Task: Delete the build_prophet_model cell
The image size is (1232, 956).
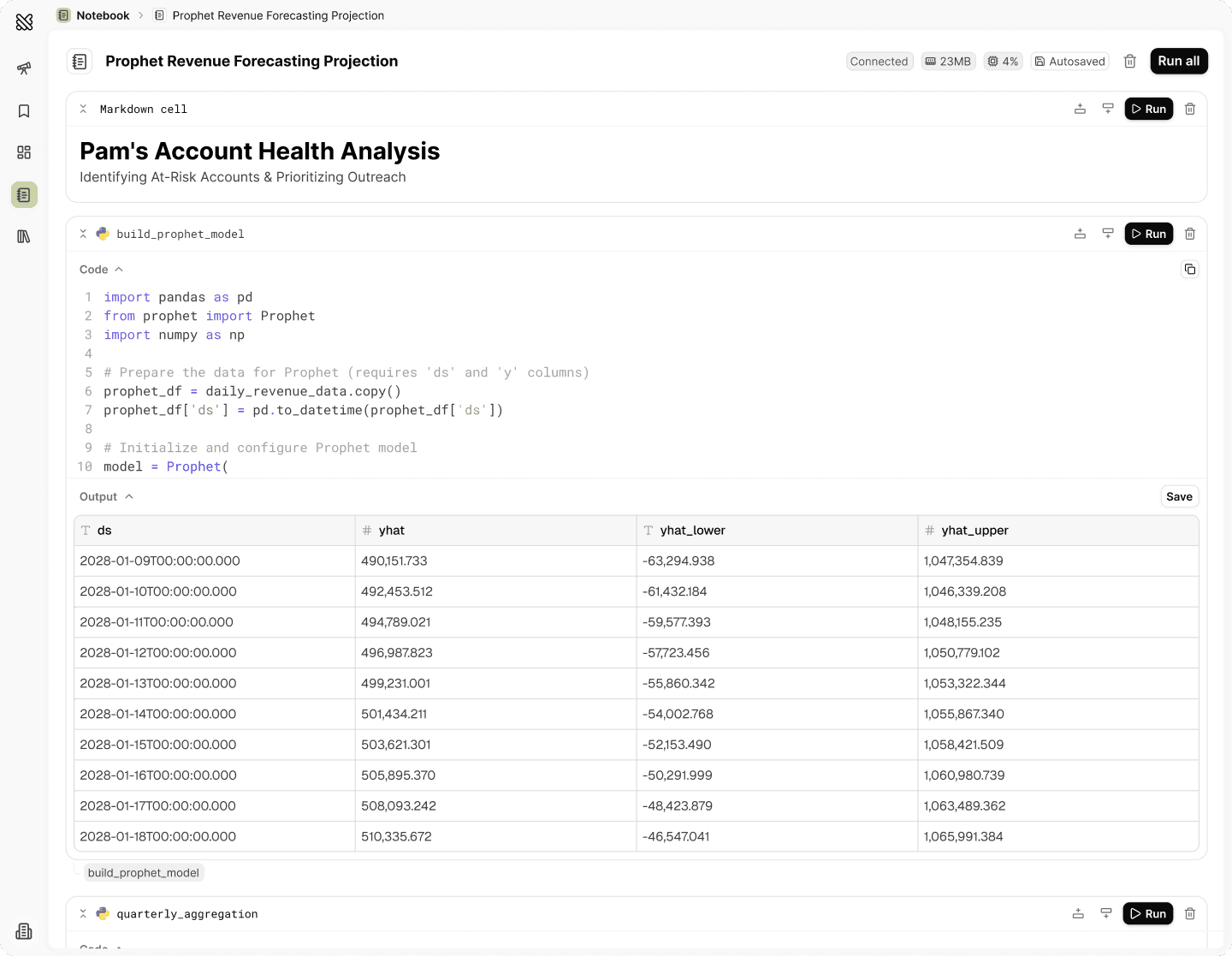Action: [x=1190, y=234]
